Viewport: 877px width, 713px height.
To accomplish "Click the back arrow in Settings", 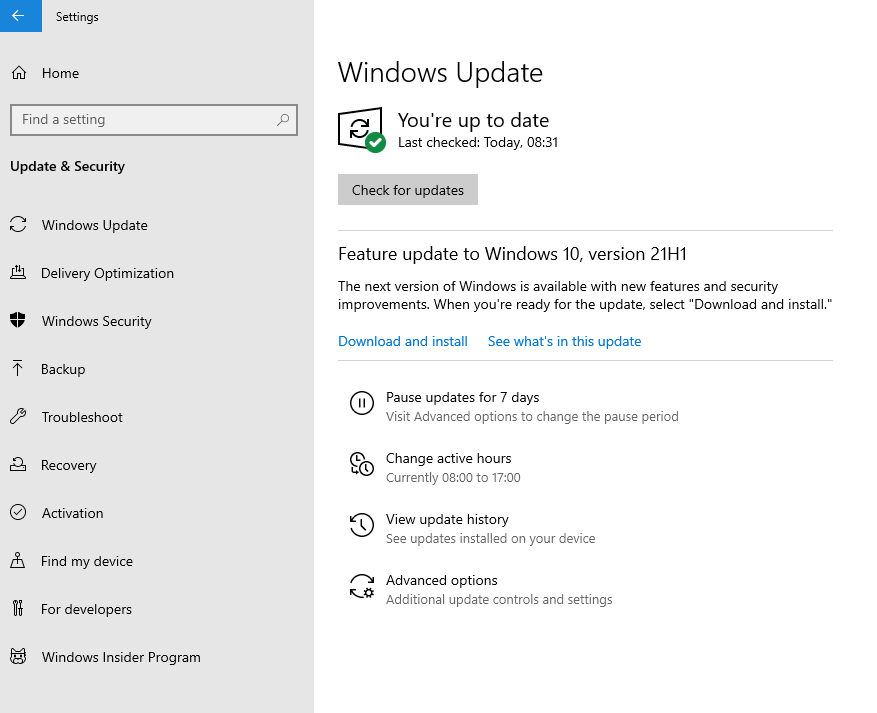I will (20, 16).
